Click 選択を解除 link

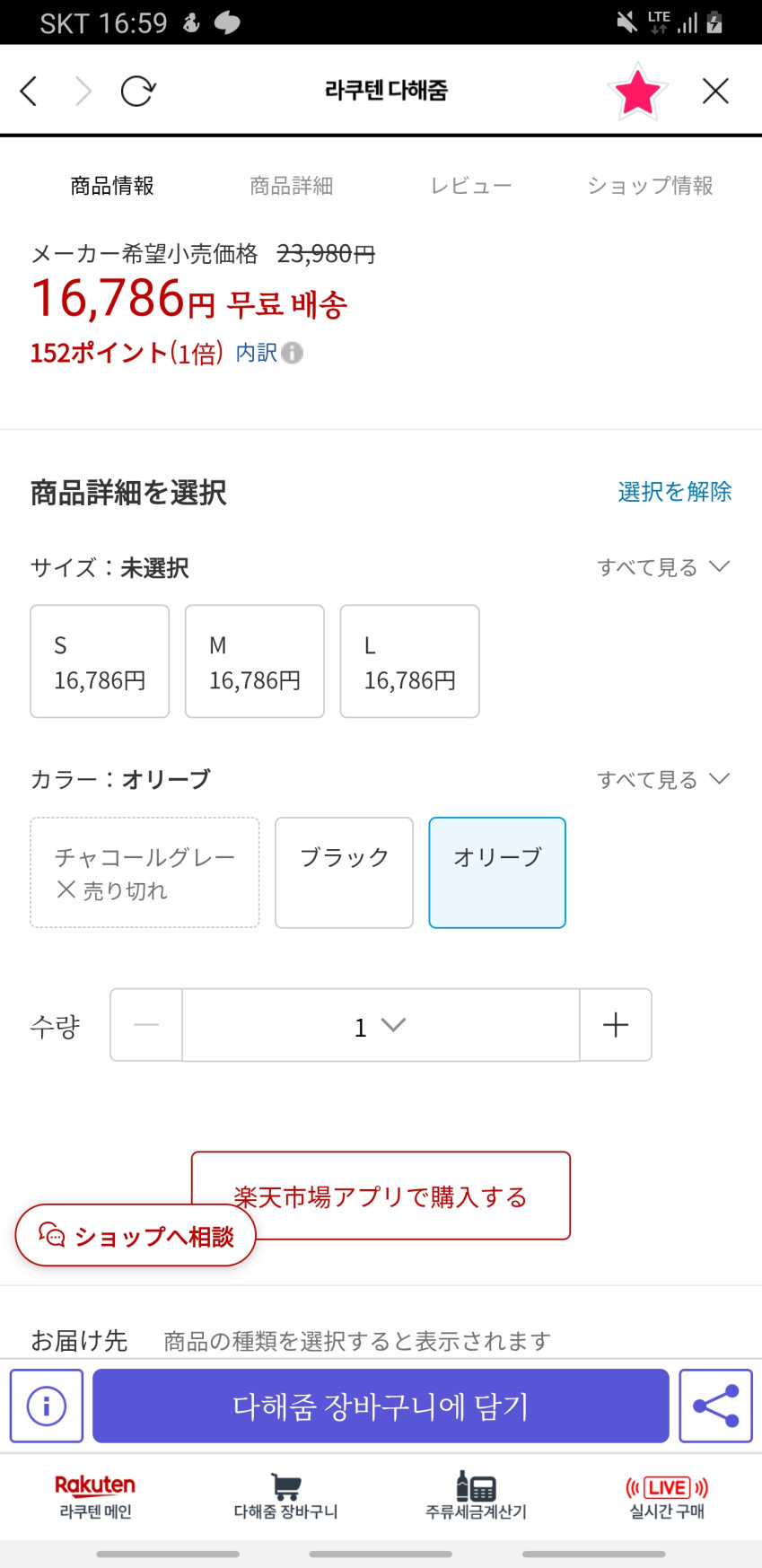pos(674,492)
